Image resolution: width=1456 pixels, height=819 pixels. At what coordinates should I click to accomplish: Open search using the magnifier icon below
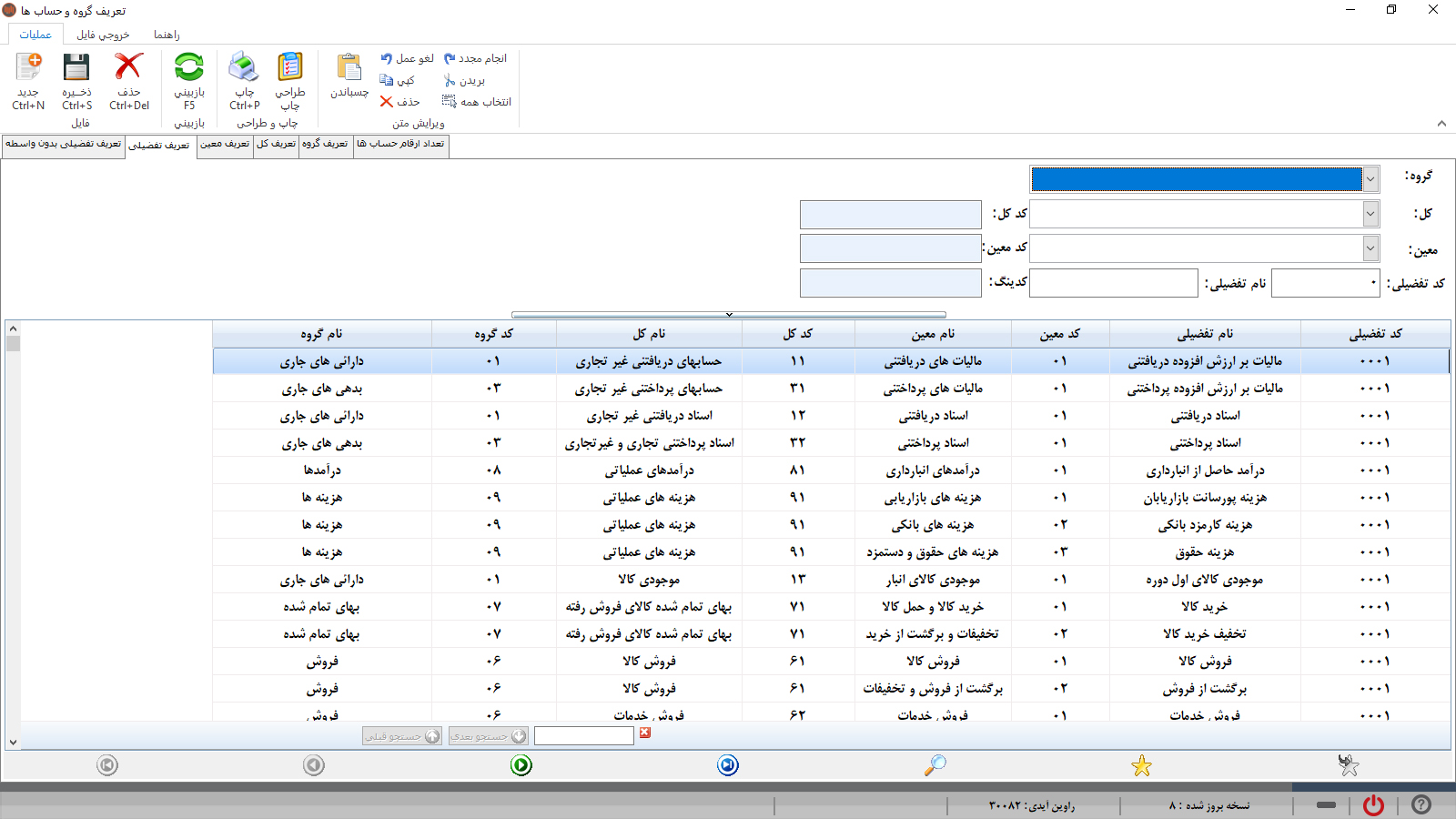pyautogui.click(x=934, y=765)
